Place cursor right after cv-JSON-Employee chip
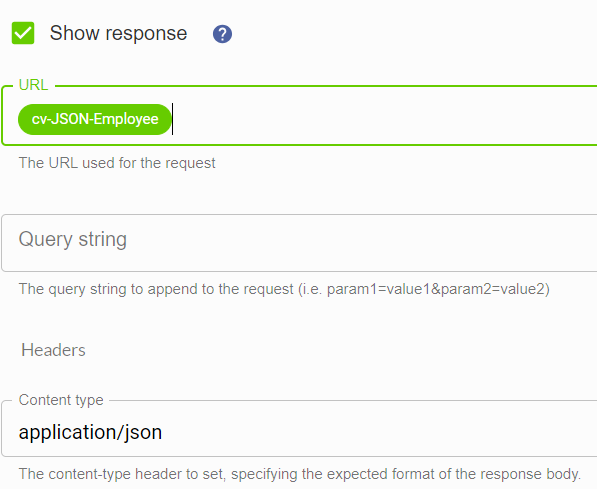This screenshot has width=597, height=489. coord(174,119)
